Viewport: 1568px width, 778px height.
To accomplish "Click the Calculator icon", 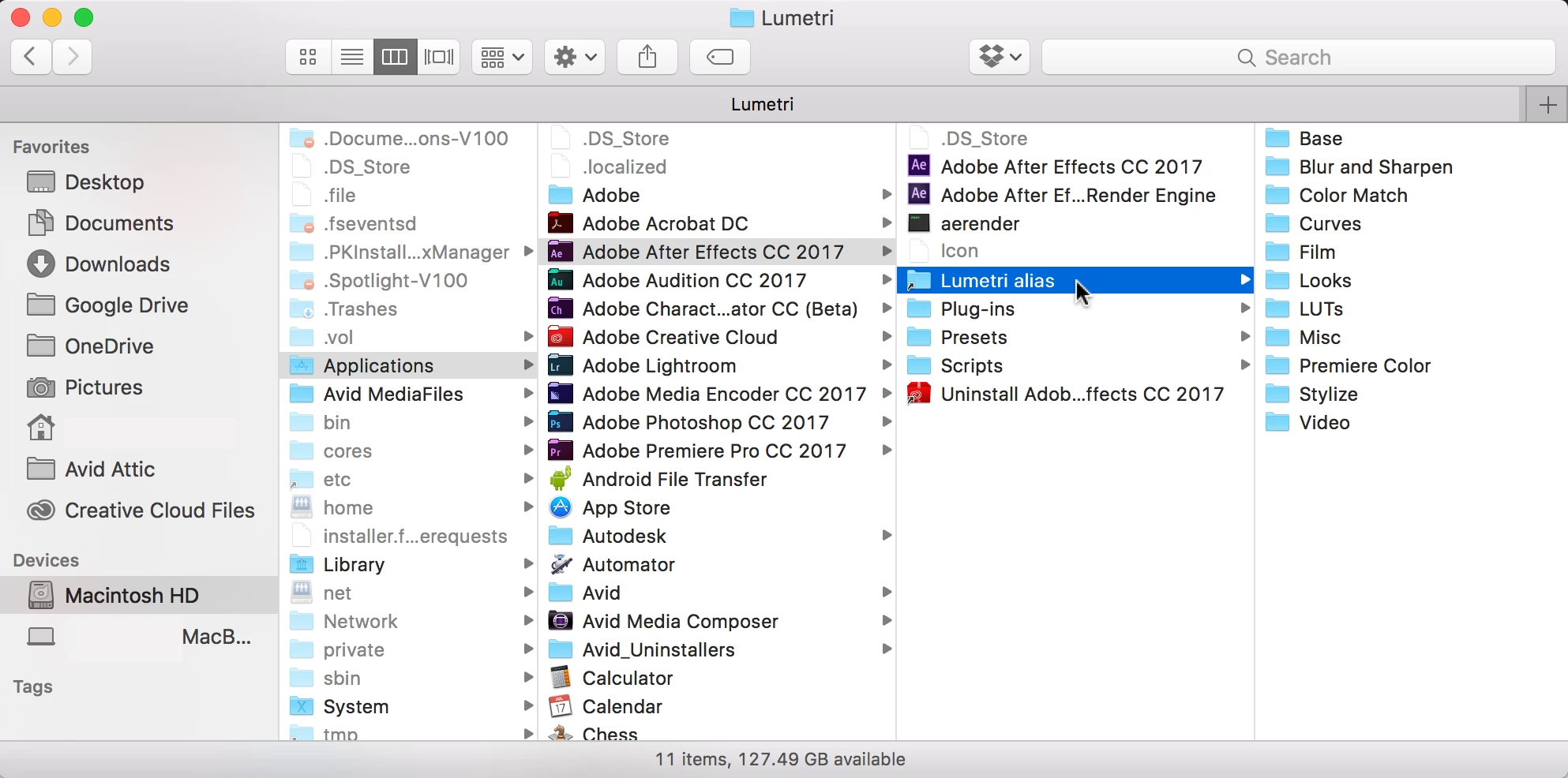I will click(561, 678).
